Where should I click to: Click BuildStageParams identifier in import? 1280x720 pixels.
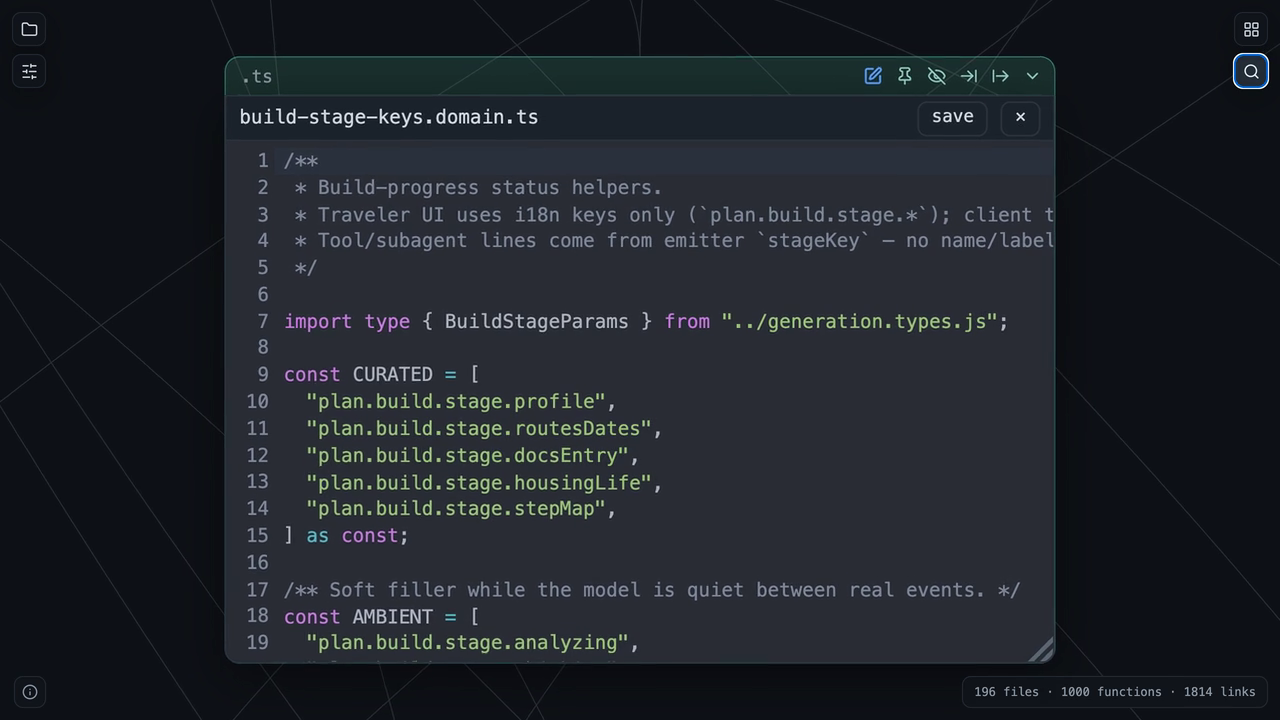537,322
